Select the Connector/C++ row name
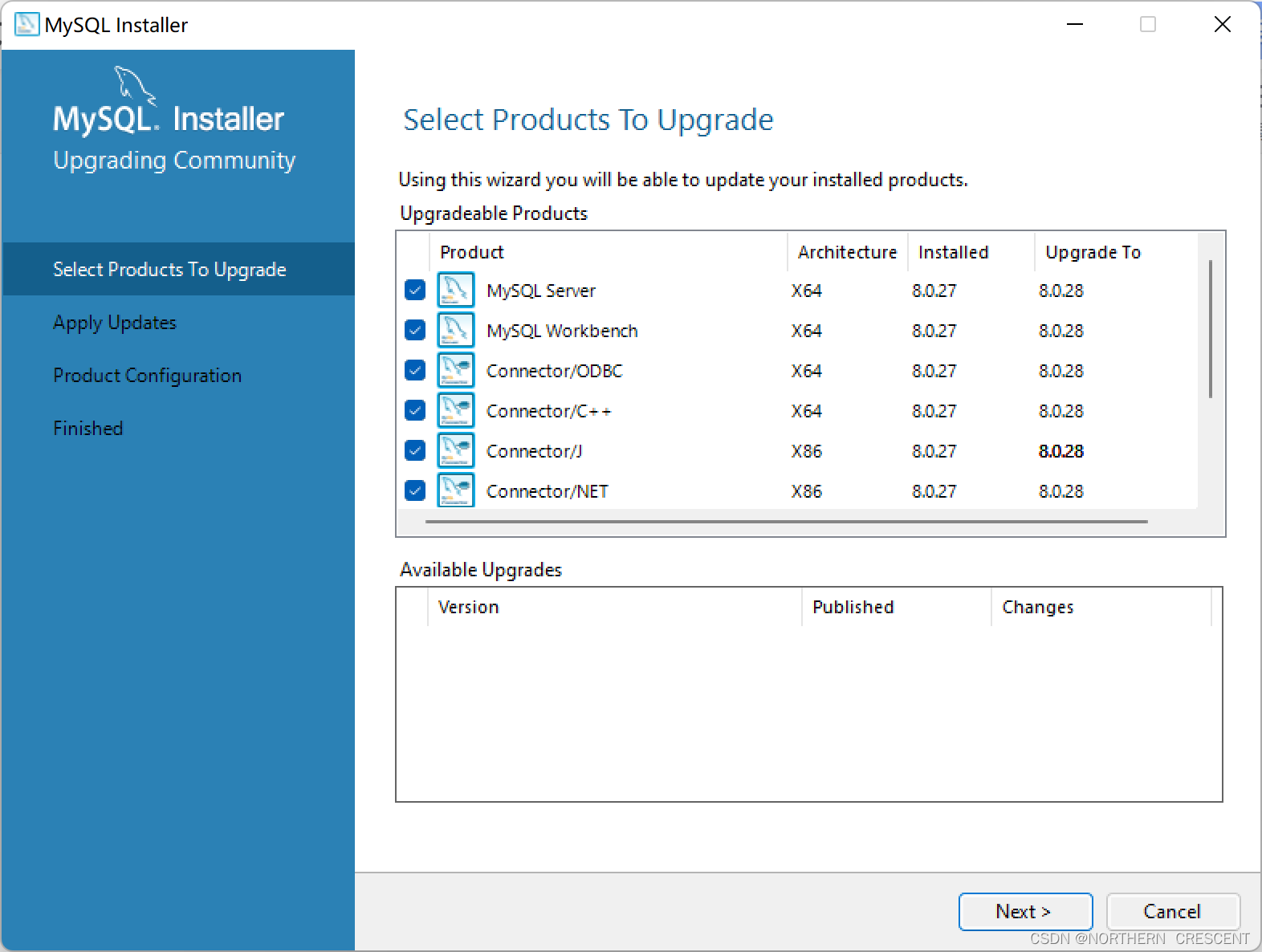 [549, 411]
